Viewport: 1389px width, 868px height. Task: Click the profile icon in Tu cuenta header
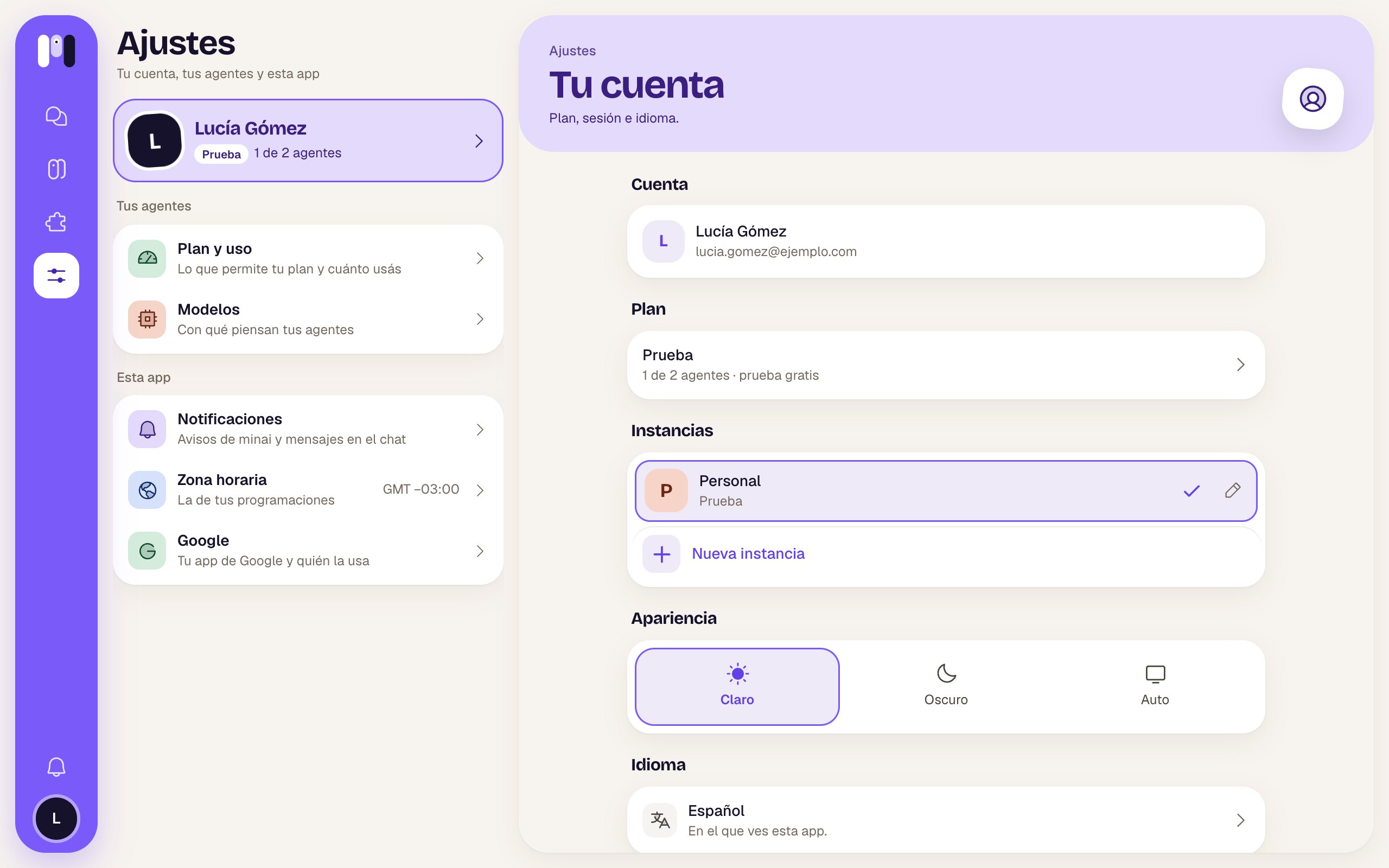coord(1312,99)
